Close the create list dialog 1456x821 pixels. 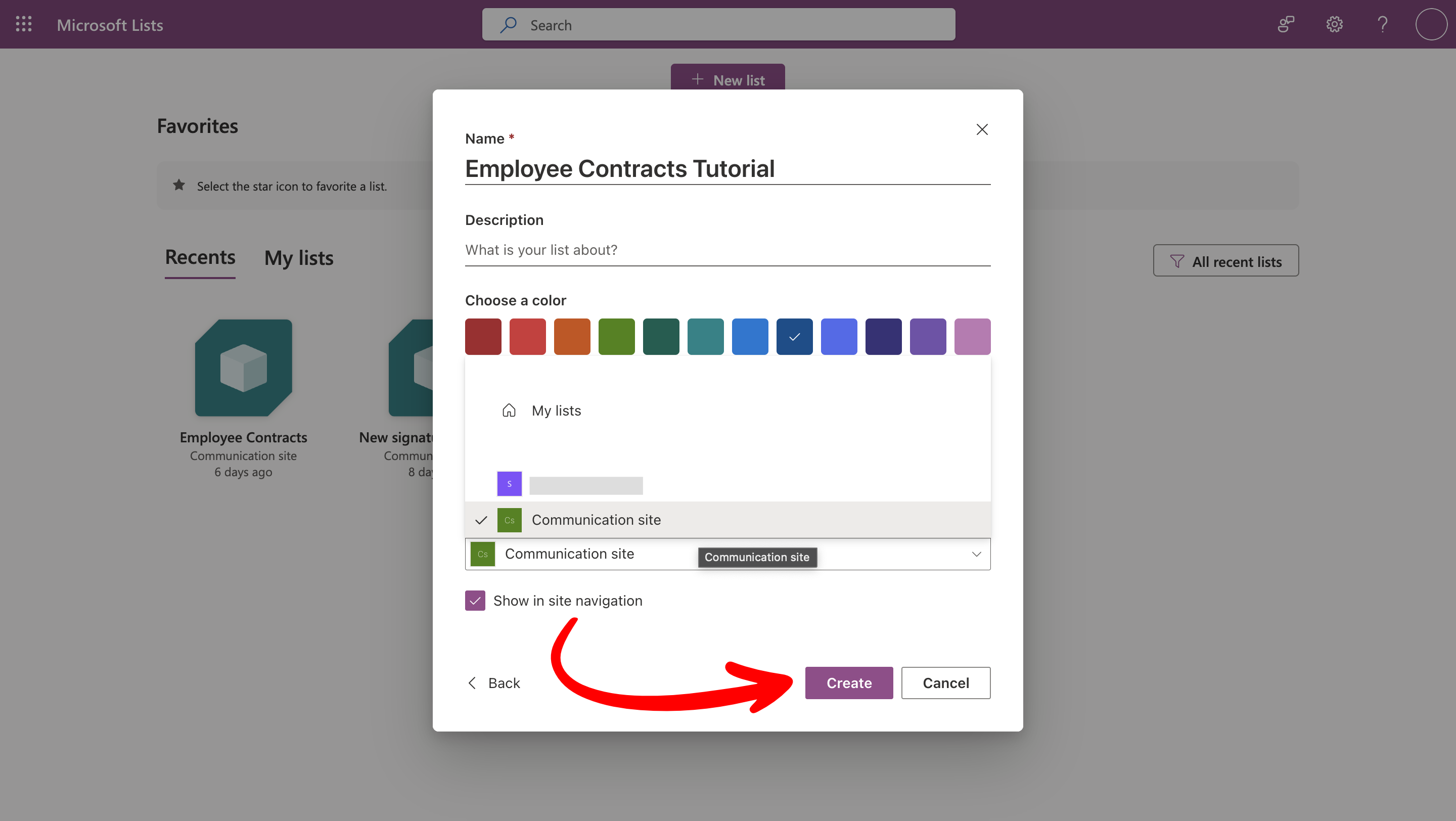[x=982, y=129]
